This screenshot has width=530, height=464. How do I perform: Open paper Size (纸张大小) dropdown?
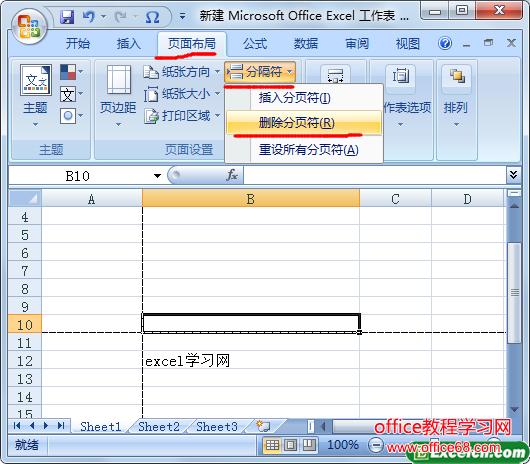point(182,94)
